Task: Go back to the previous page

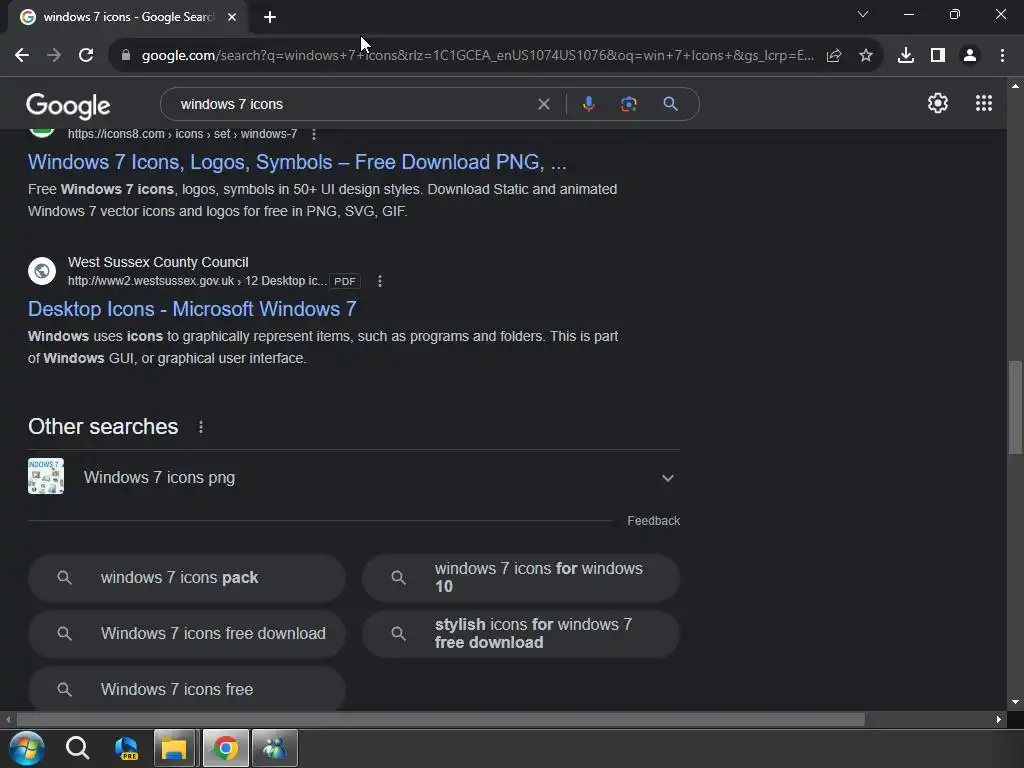Action: pyautogui.click(x=22, y=56)
